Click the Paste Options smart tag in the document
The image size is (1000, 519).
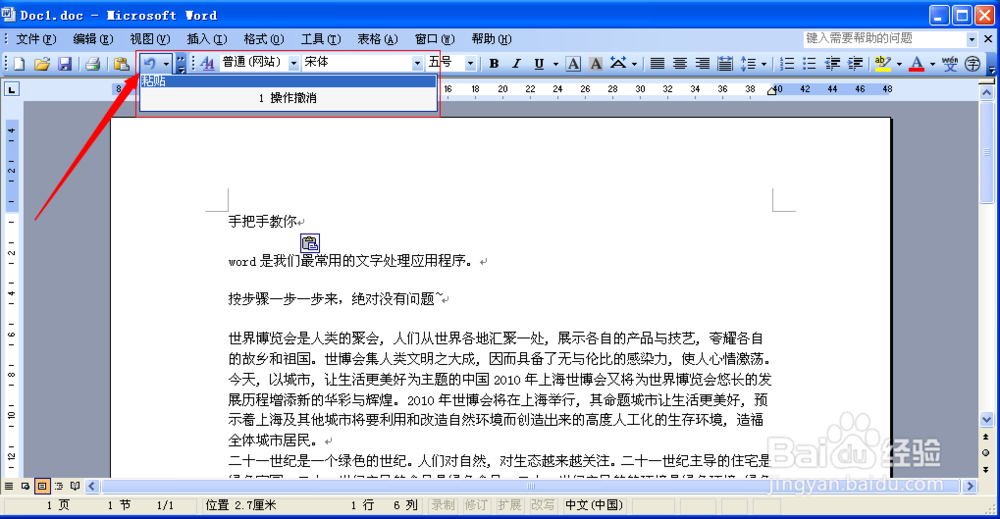pos(310,243)
